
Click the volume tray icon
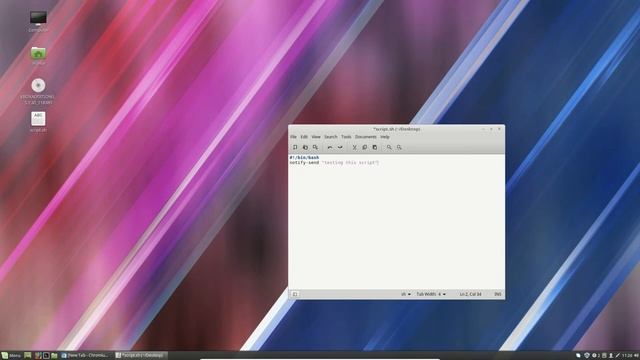tap(636, 356)
